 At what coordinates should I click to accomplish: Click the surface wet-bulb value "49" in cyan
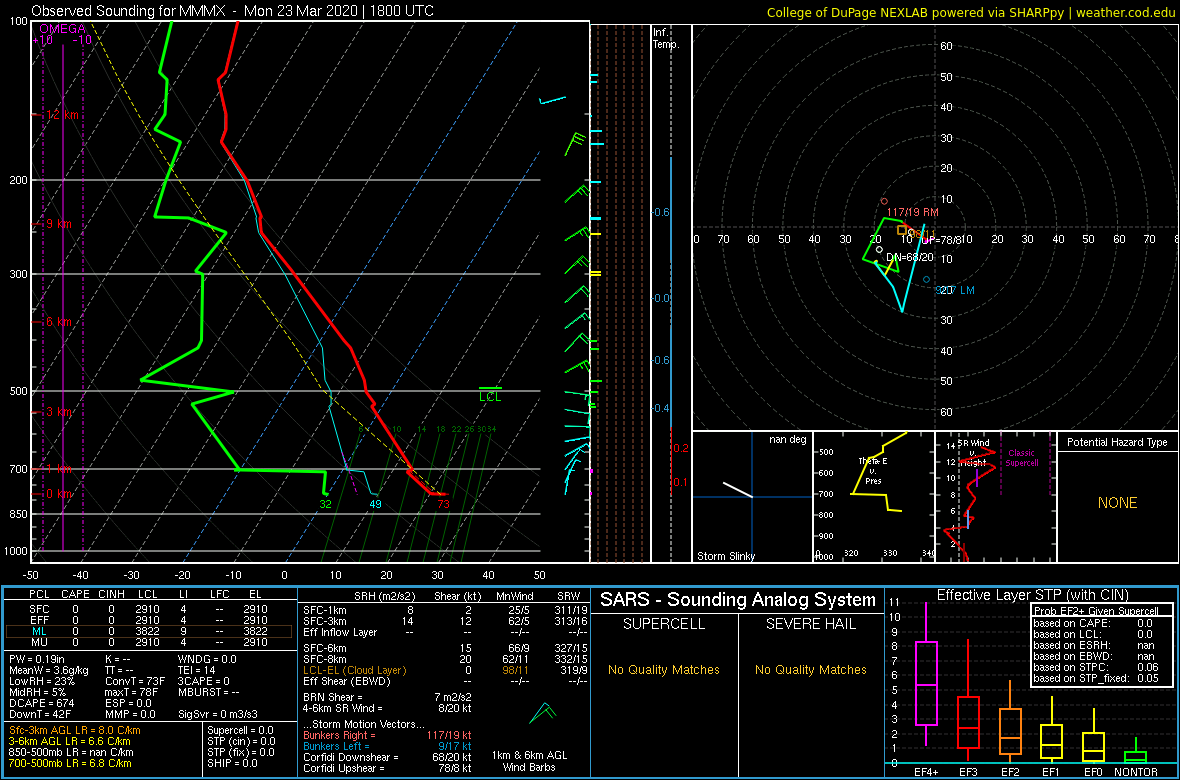click(x=375, y=504)
